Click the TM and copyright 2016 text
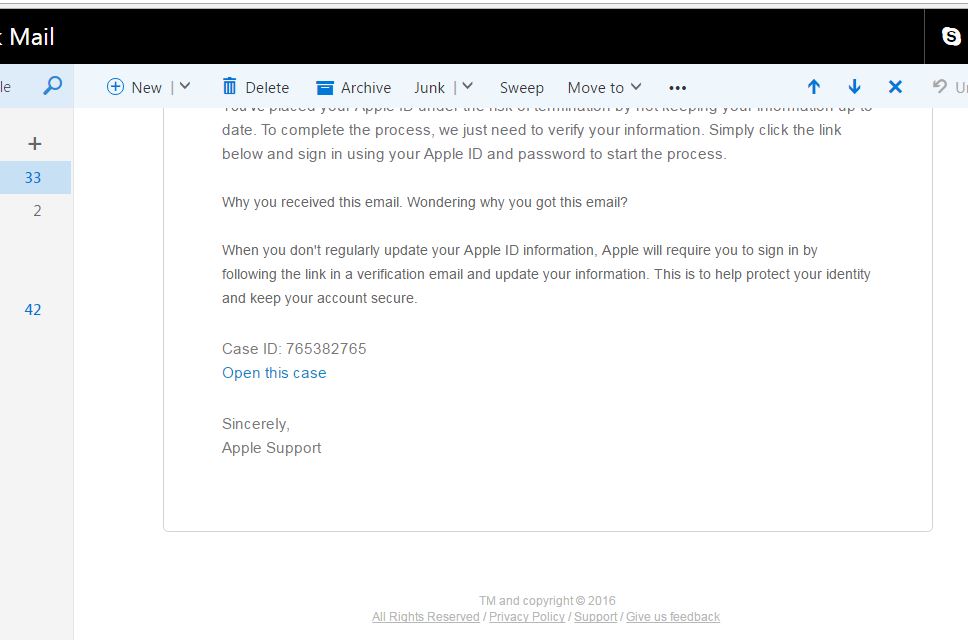 click(x=547, y=601)
